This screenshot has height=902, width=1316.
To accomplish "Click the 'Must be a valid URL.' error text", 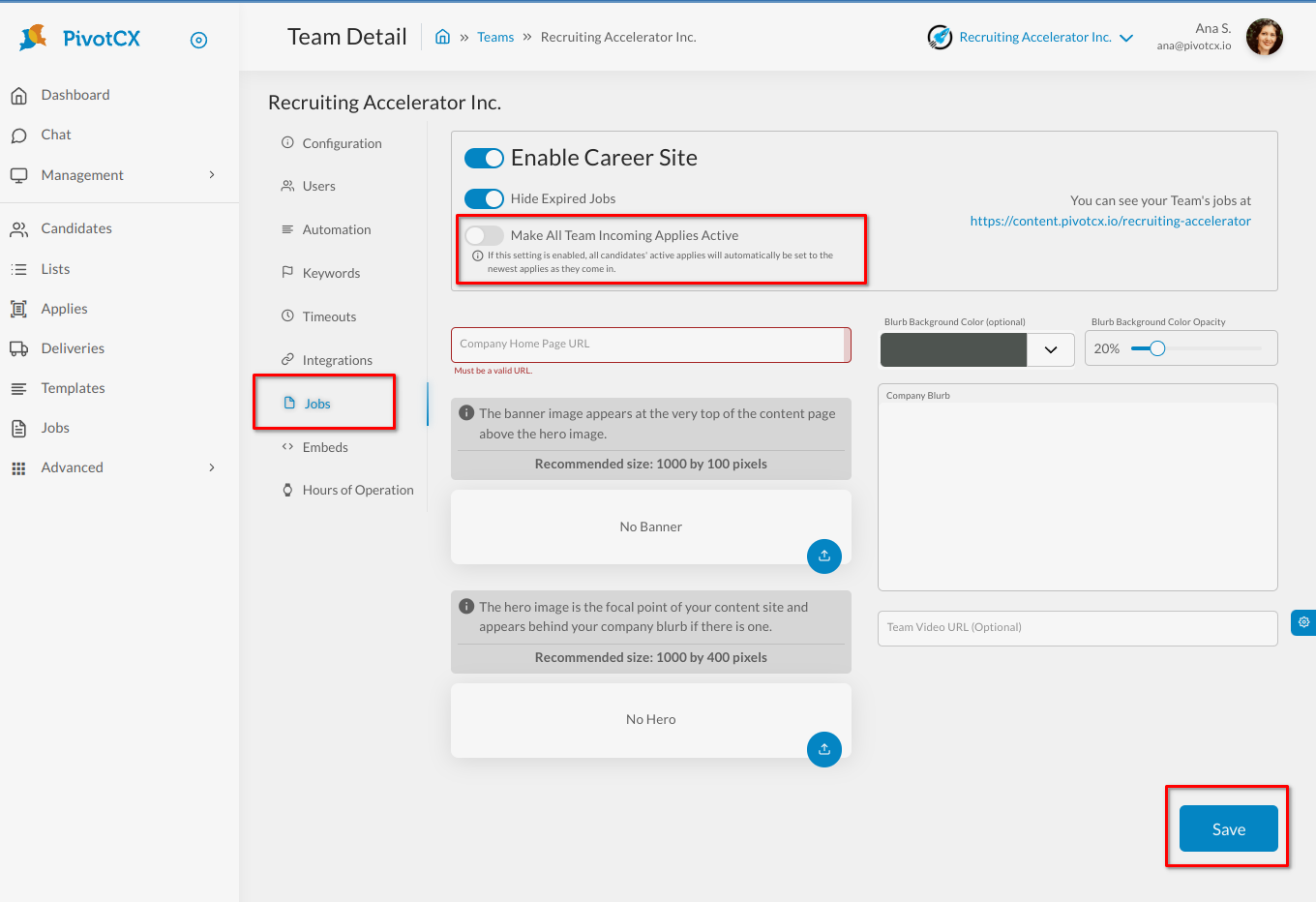I will pos(493,371).
